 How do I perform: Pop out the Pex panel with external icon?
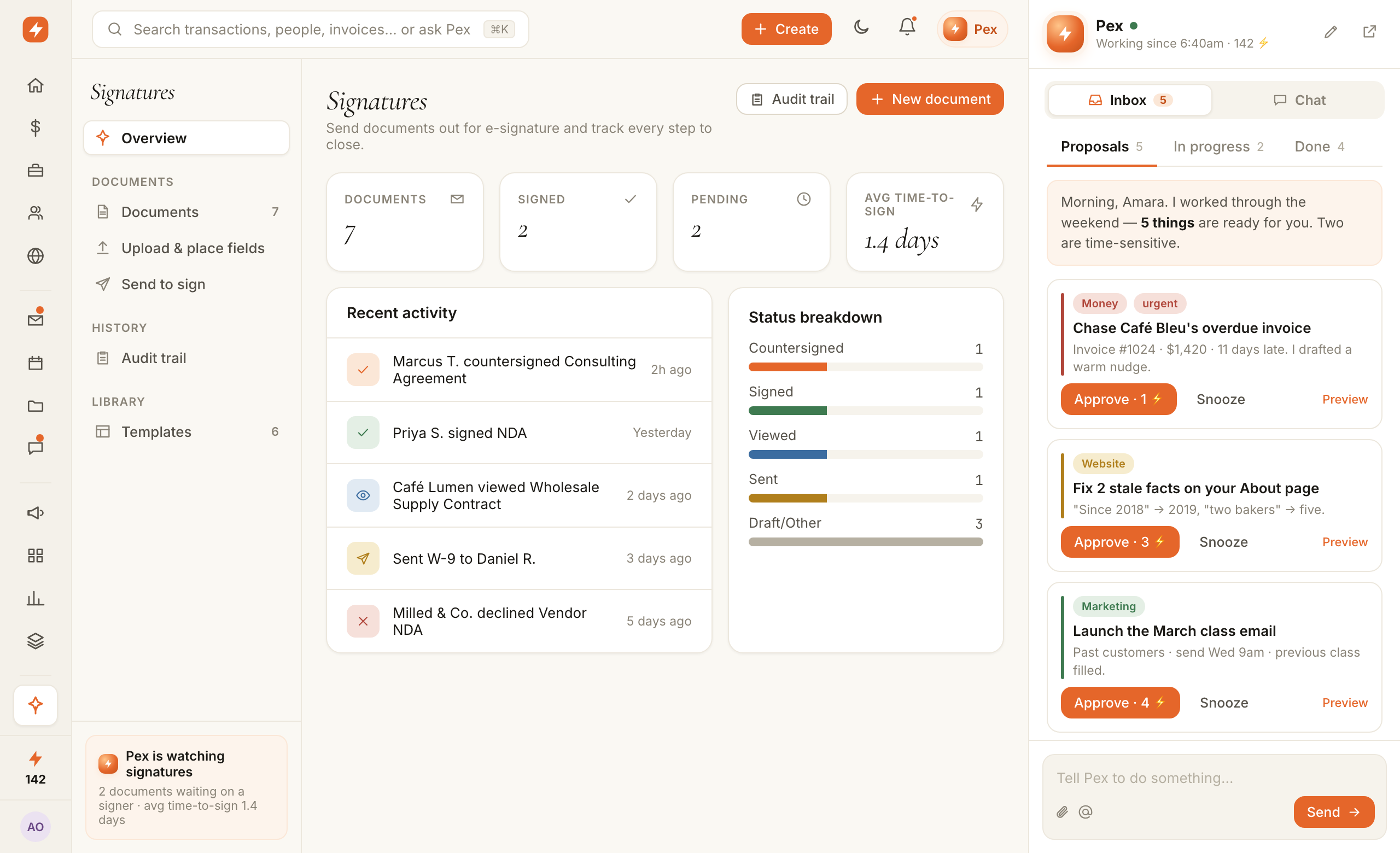coord(1369,32)
